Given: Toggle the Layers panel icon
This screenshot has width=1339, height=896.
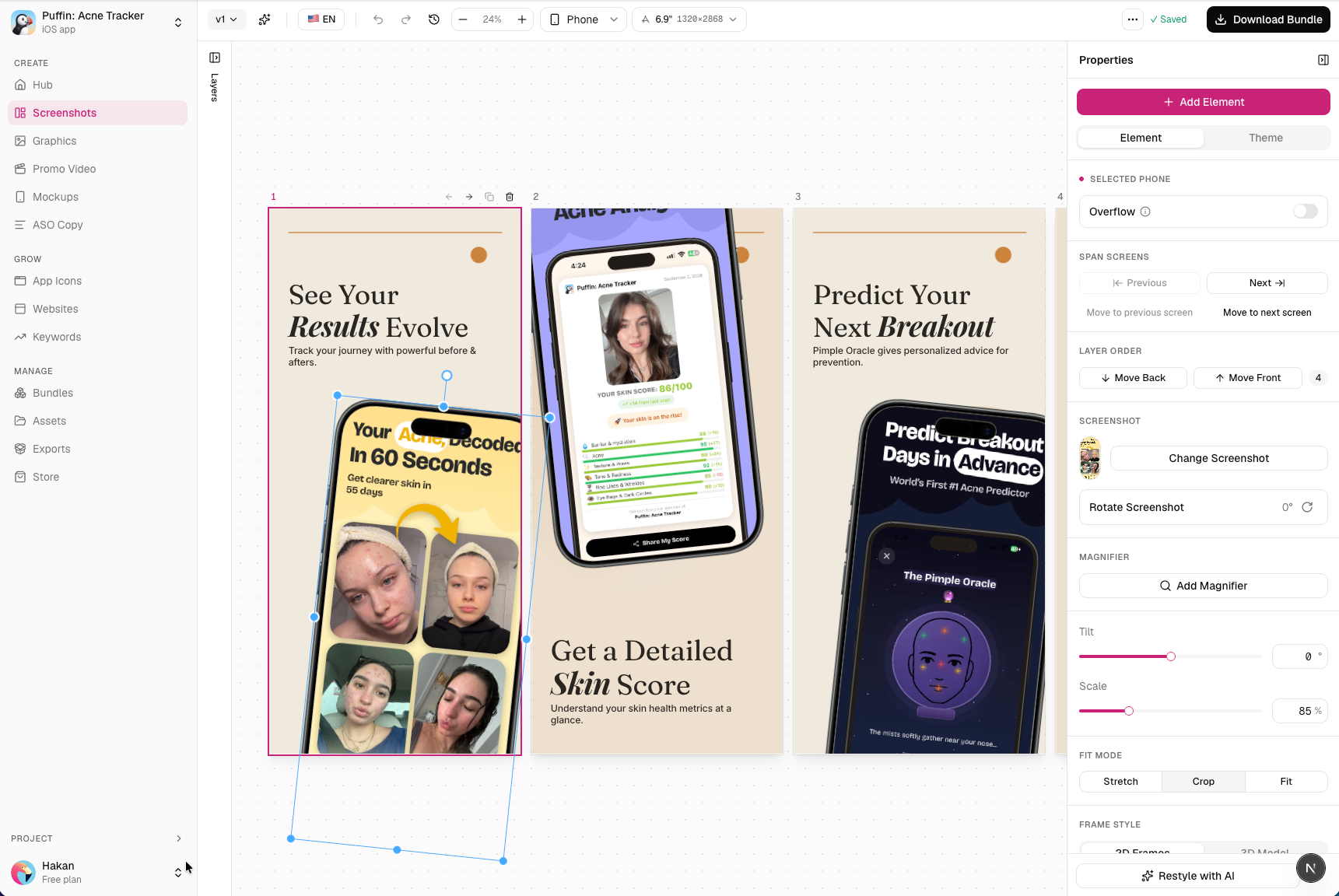Looking at the screenshot, I should pyautogui.click(x=215, y=58).
